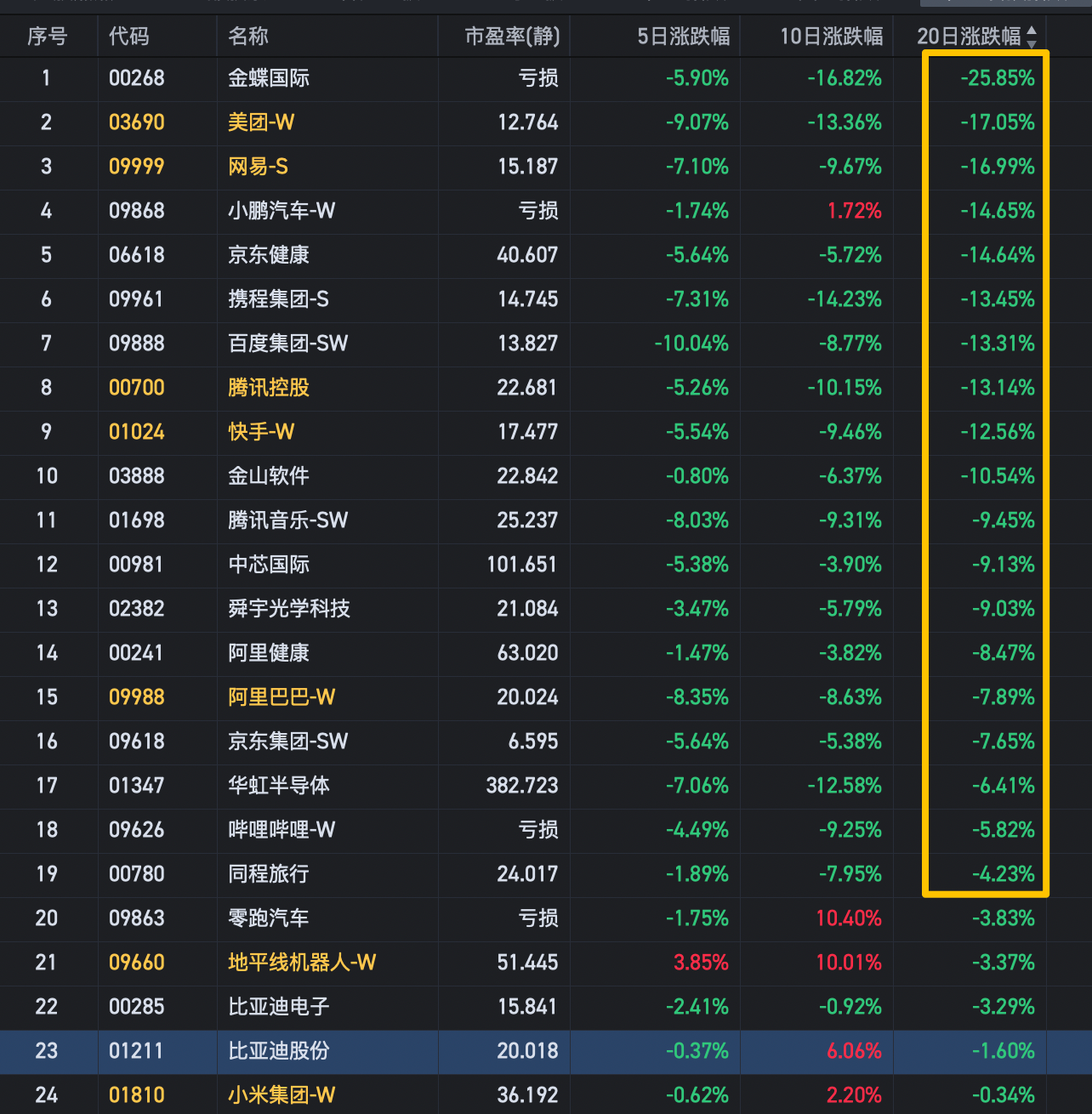Click 10日涨跌幅 value 6.06%

pyautogui.click(x=855, y=1051)
